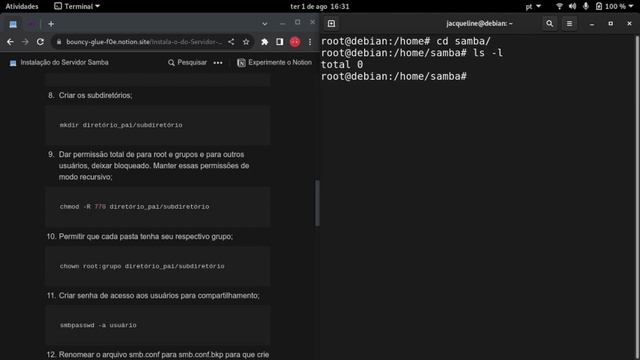Focus the bouncy-glue notion.site address bar

(x=144, y=42)
